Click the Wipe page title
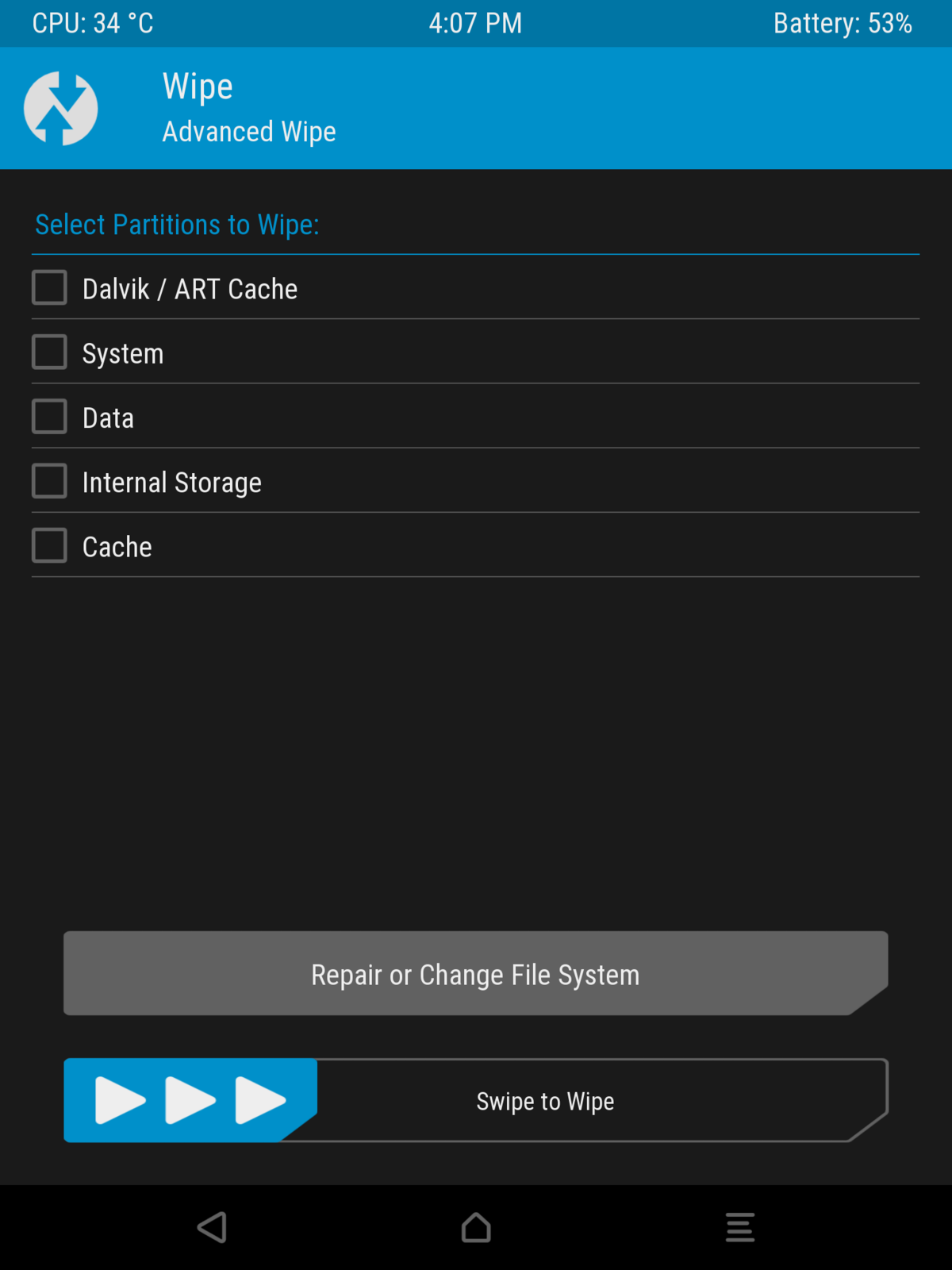Image resolution: width=952 pixels, height=1270 pixels. point(198,86)
